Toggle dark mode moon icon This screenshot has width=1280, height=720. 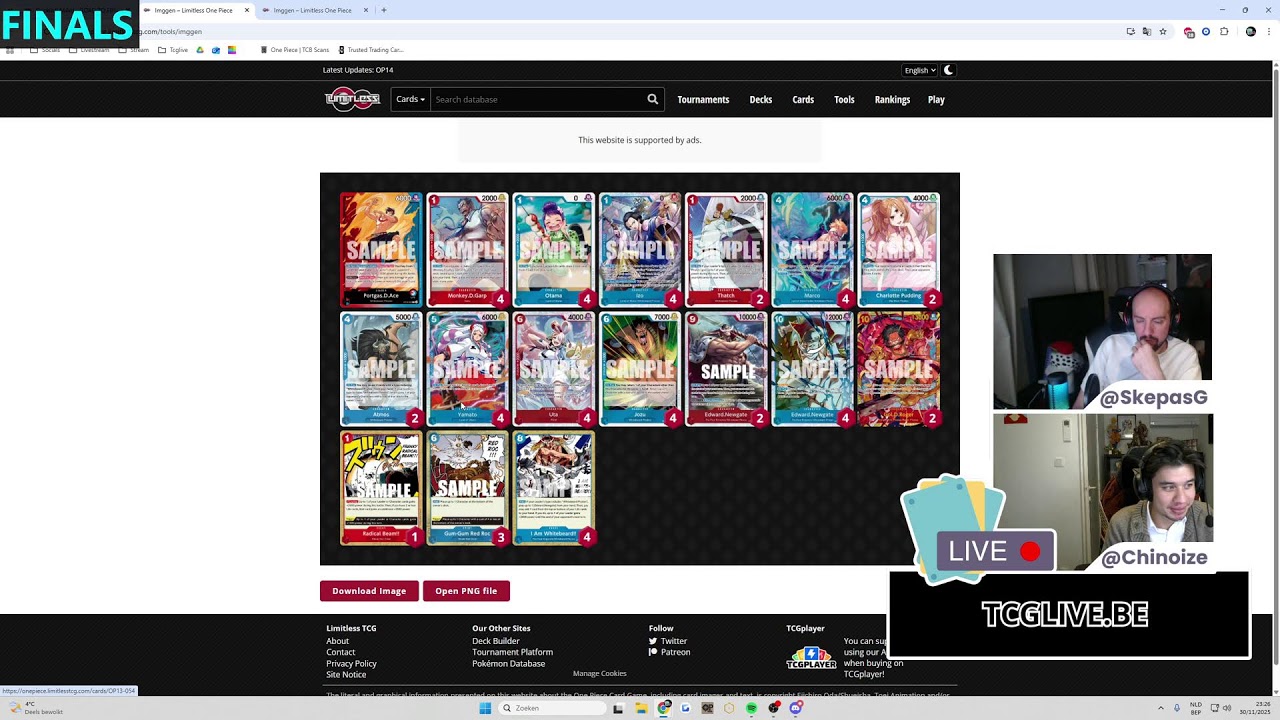coord(949,70)
